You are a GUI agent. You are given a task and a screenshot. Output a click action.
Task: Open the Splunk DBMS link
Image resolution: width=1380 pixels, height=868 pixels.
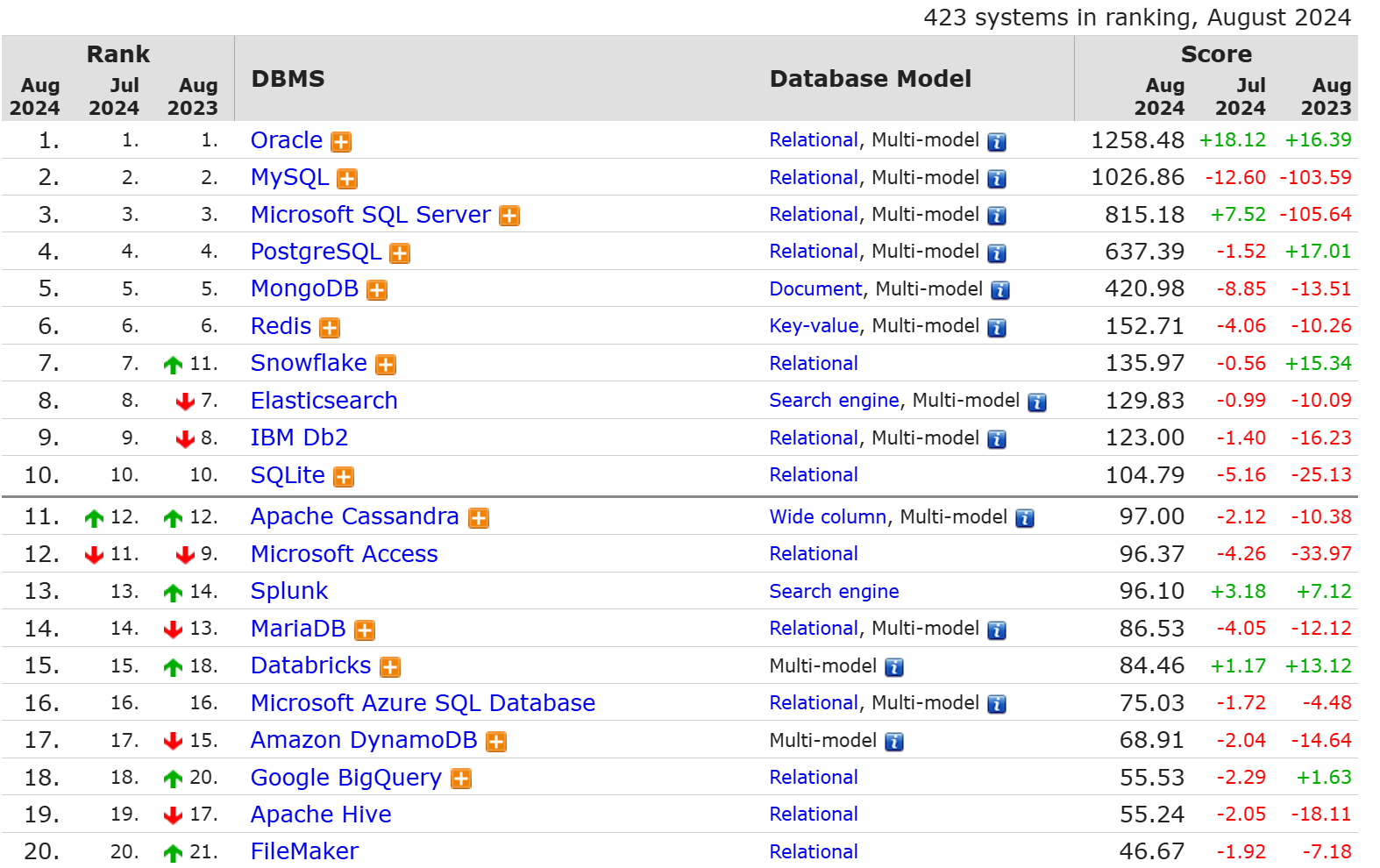coord(289,591)
